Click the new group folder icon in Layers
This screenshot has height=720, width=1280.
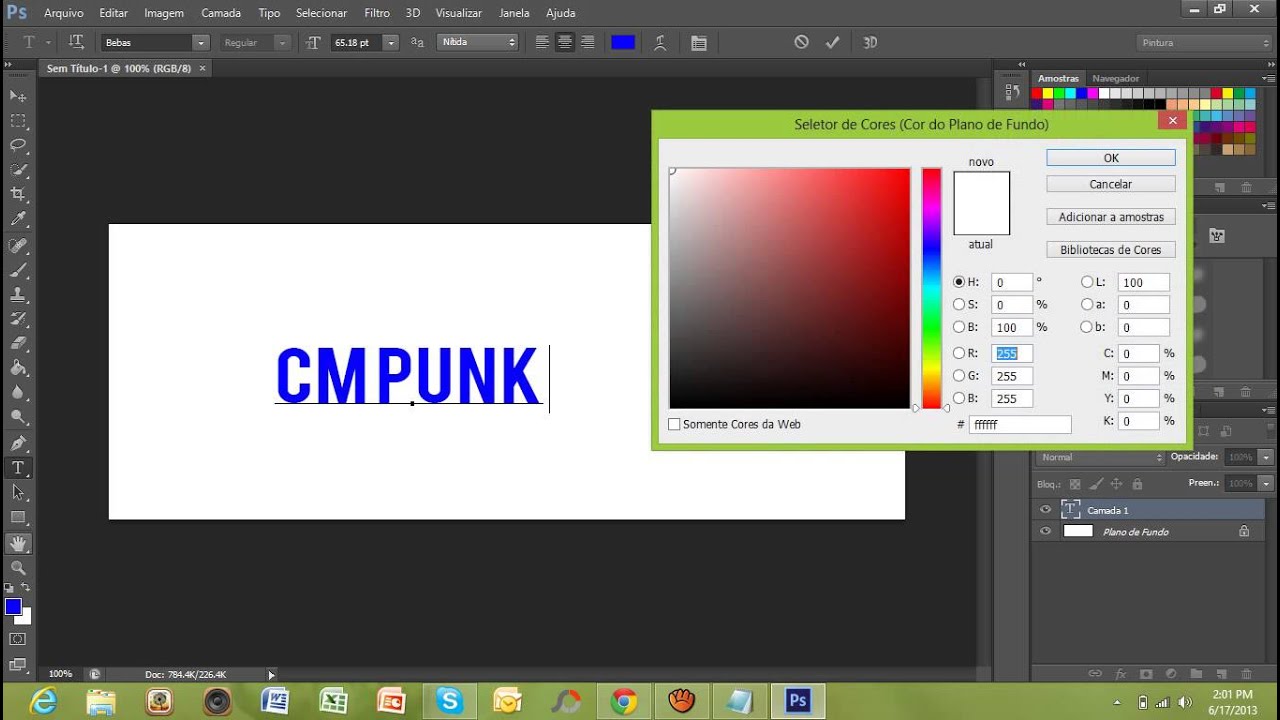click(1196, 674)
